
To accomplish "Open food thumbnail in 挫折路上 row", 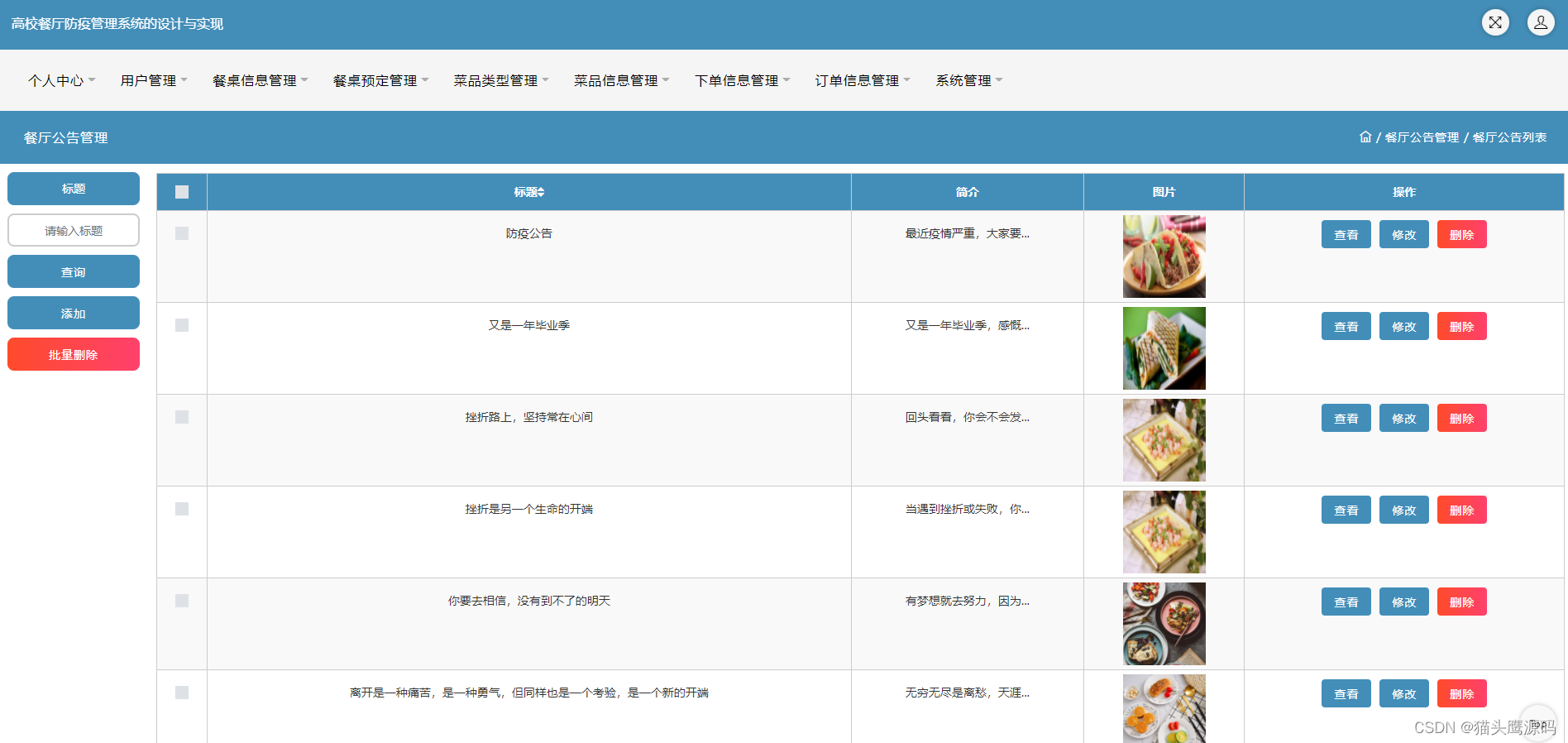I will coord(1164,440).
